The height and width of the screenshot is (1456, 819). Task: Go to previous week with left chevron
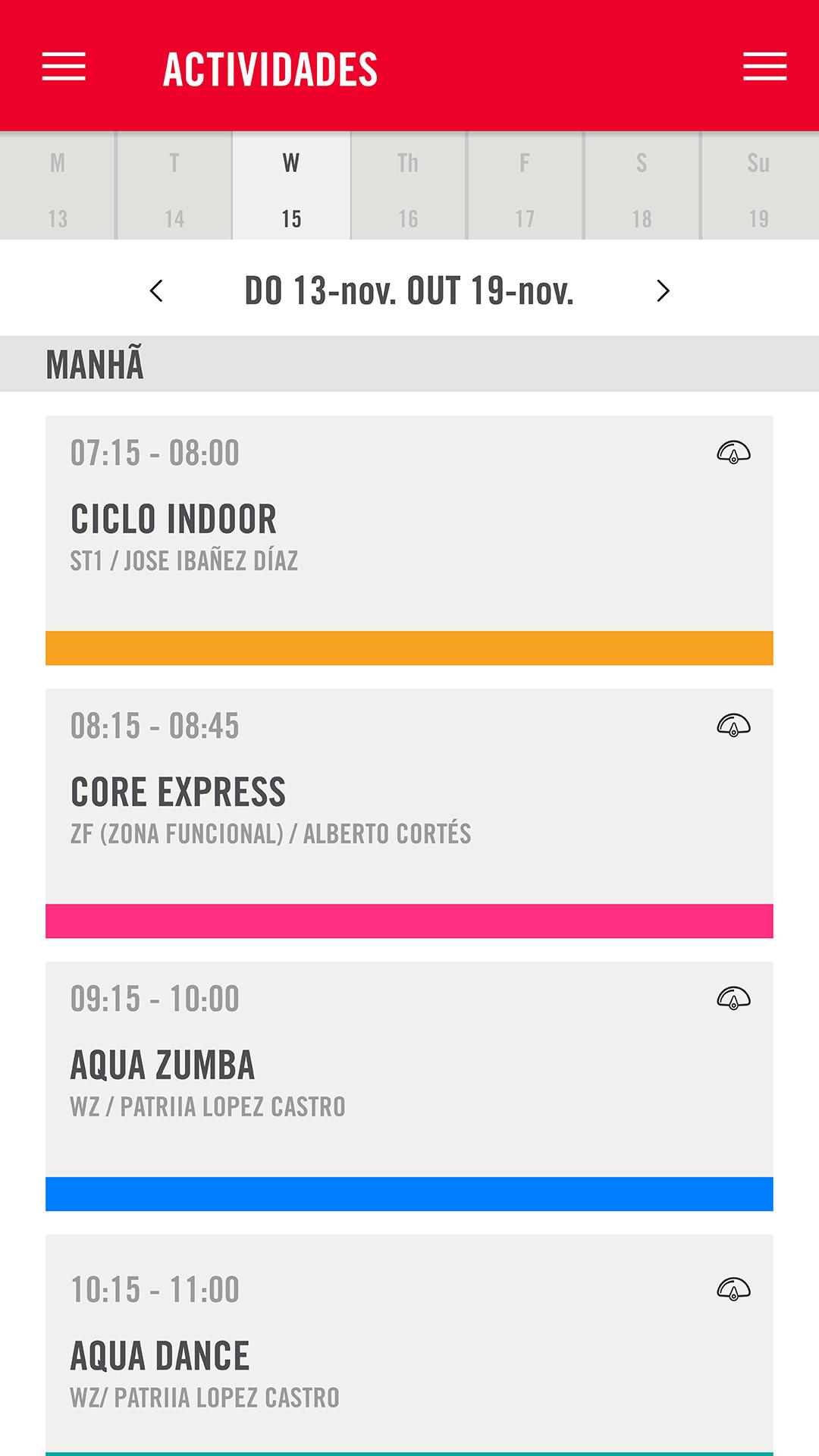(x=157, y=291)
